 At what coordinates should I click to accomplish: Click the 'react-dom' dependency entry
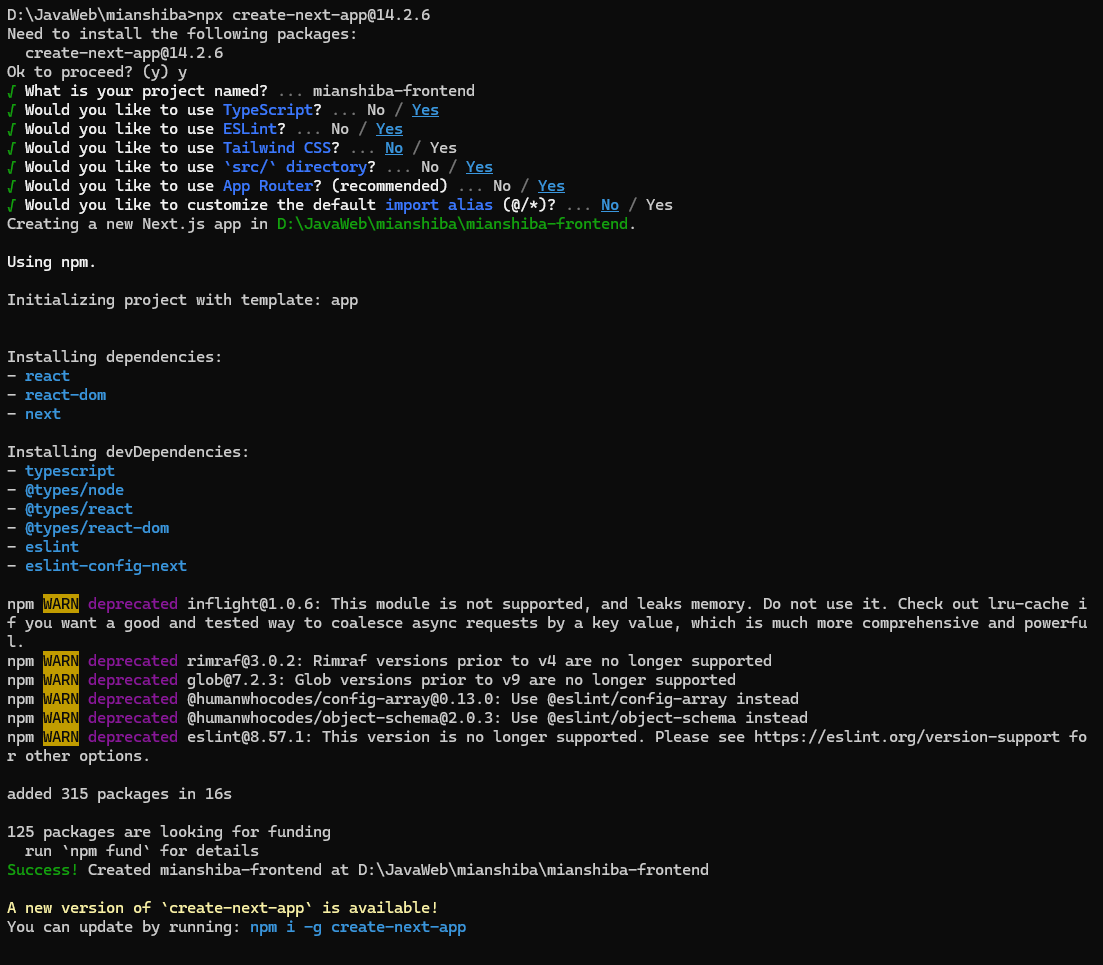(x=65, y=395)
